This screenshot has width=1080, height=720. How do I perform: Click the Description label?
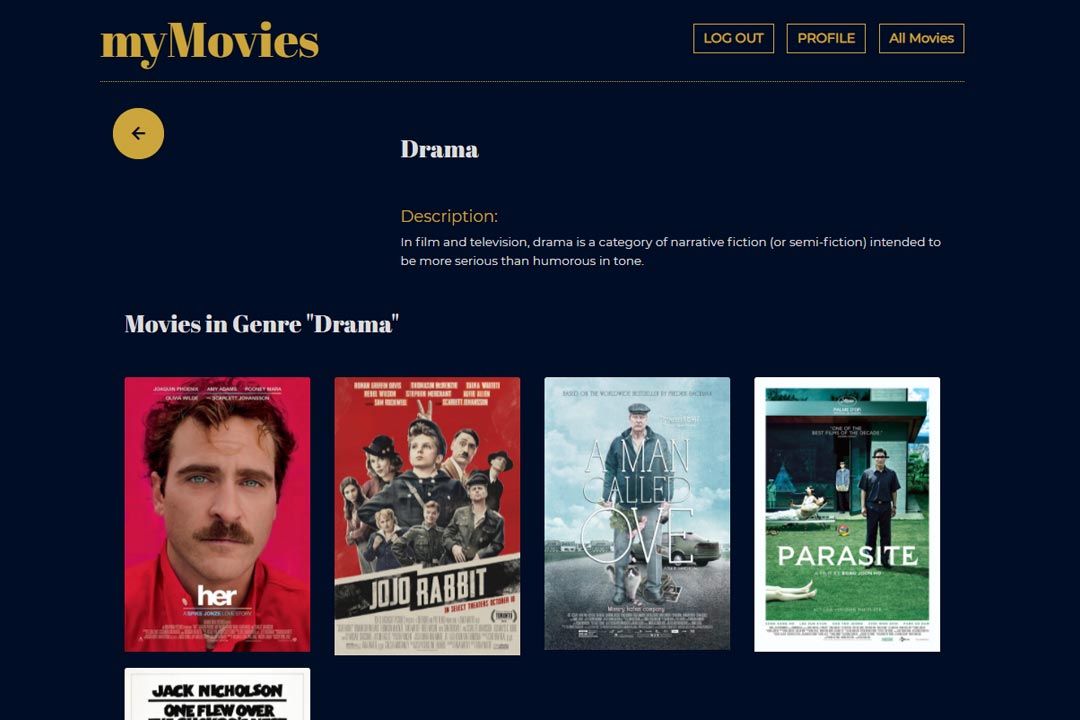[449, 216]
